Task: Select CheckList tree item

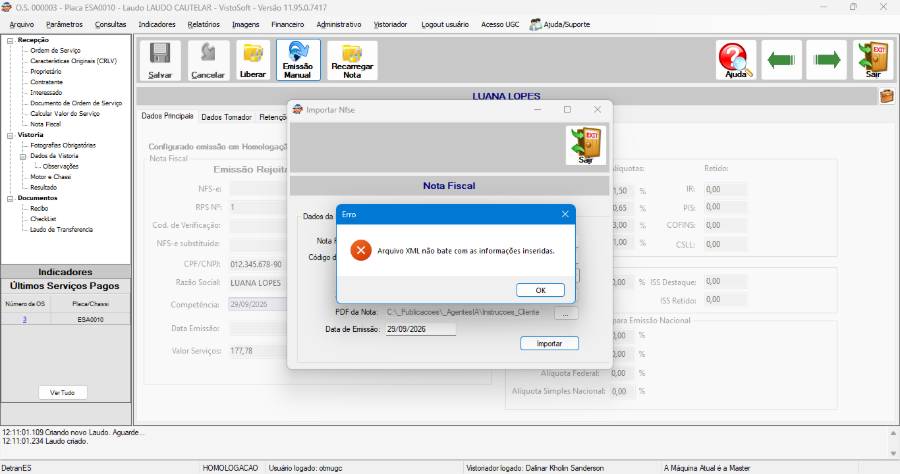Action: pyautogui.click(x=43, y=219)
